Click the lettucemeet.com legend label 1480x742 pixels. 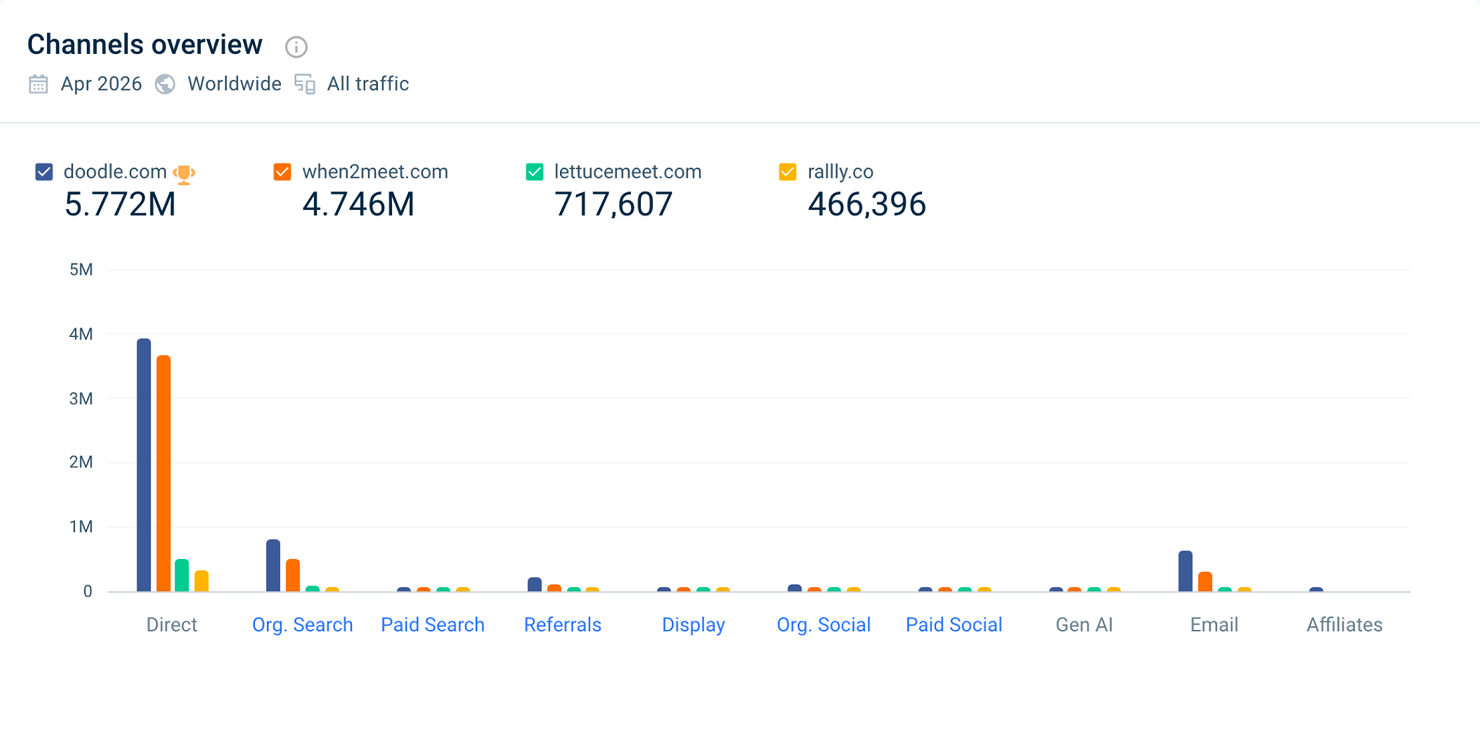click(x=628, y=172)
